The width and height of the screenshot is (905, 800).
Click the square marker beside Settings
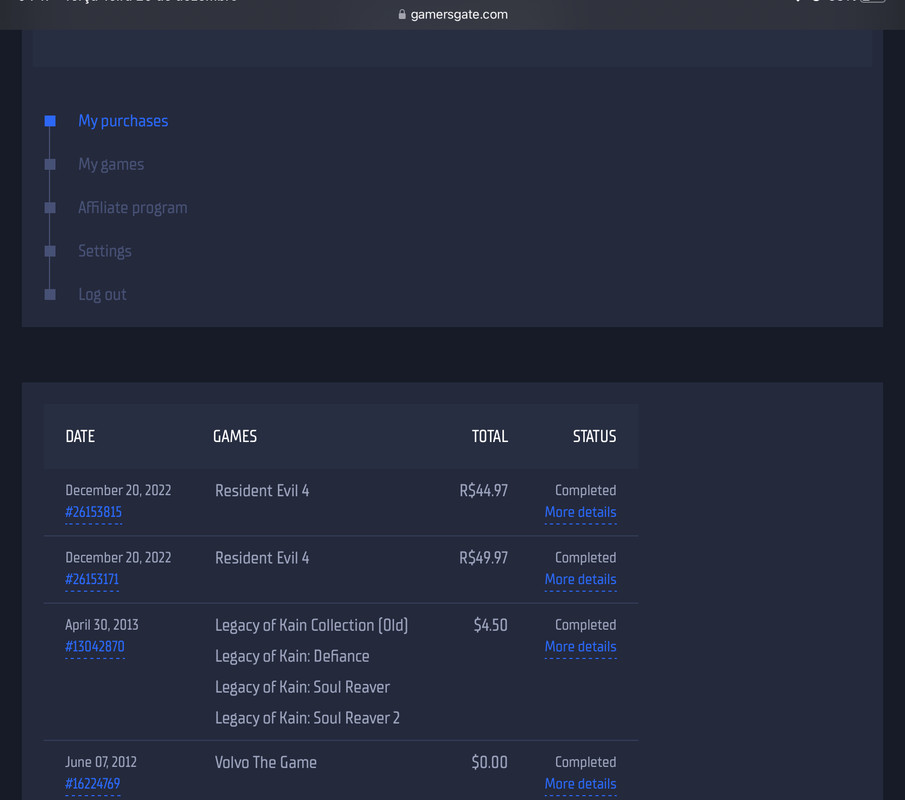(x=50, y=251)
